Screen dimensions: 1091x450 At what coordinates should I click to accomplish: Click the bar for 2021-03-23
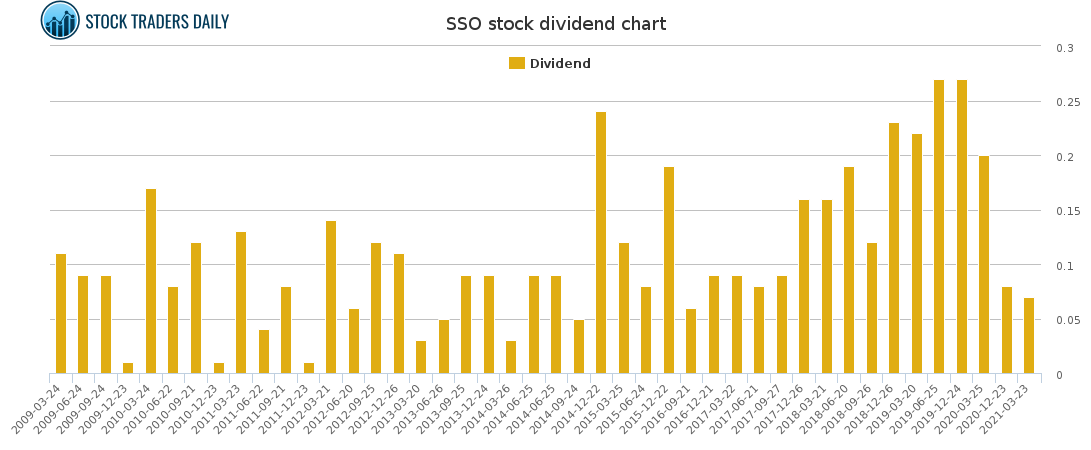[1029, 336]
